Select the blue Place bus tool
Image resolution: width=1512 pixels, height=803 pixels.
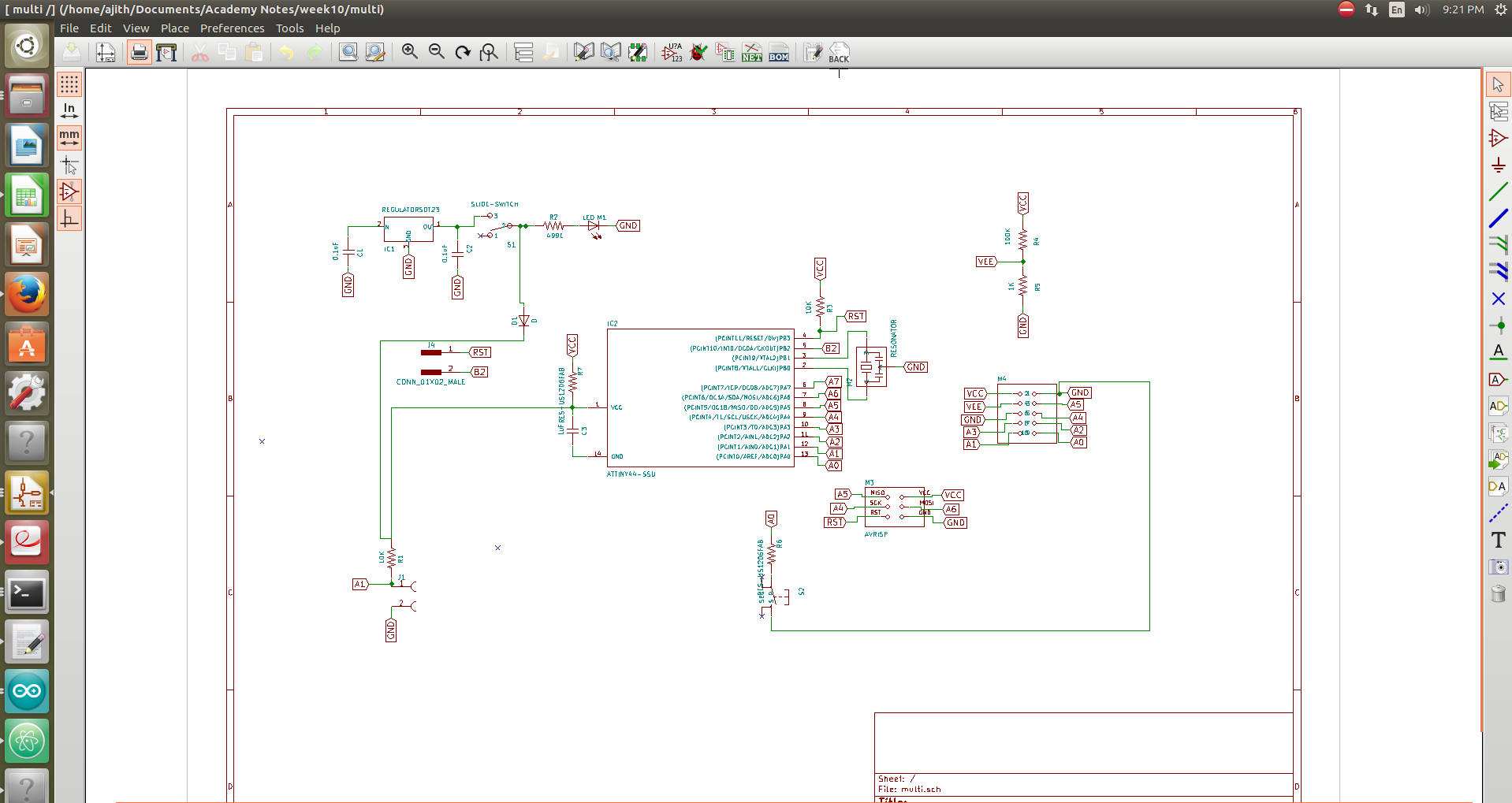coord(1499,218)
